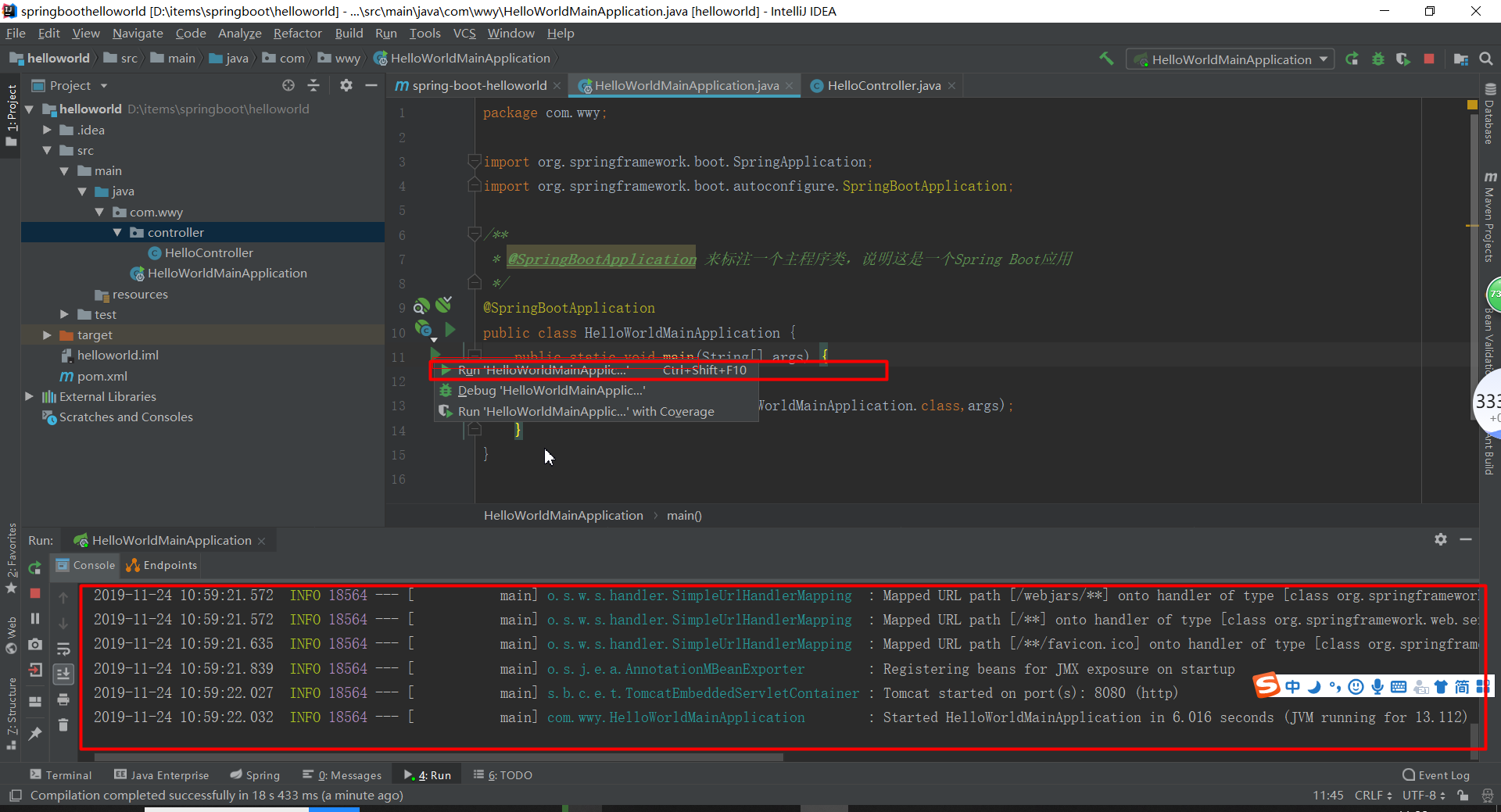Click the class run gutter arrow on line 10
Image resolution: width=1501 pixels, height=812 pixels.
click(x=450, y=330)
